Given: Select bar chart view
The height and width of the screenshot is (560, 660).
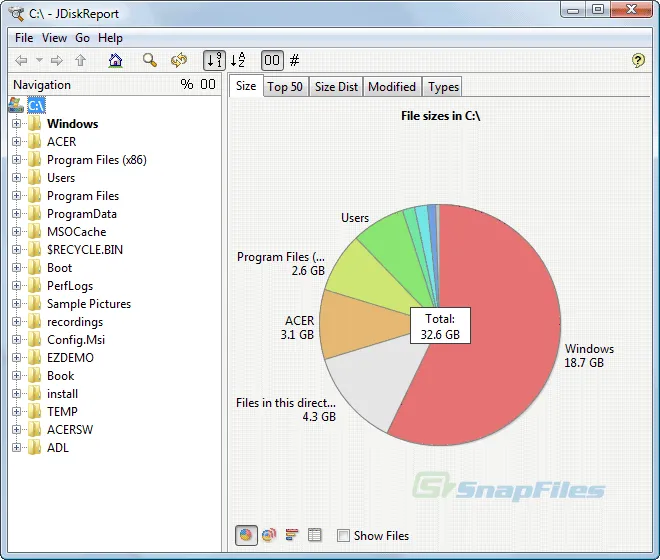Looking at the screenshot, I should 292,535.
